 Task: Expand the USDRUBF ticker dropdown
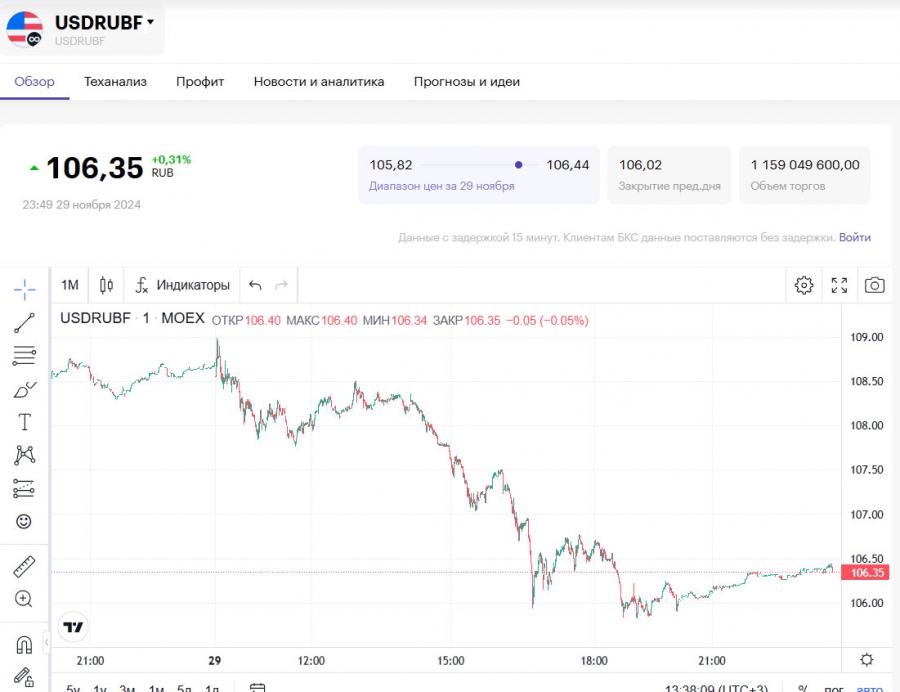(150, 21)
